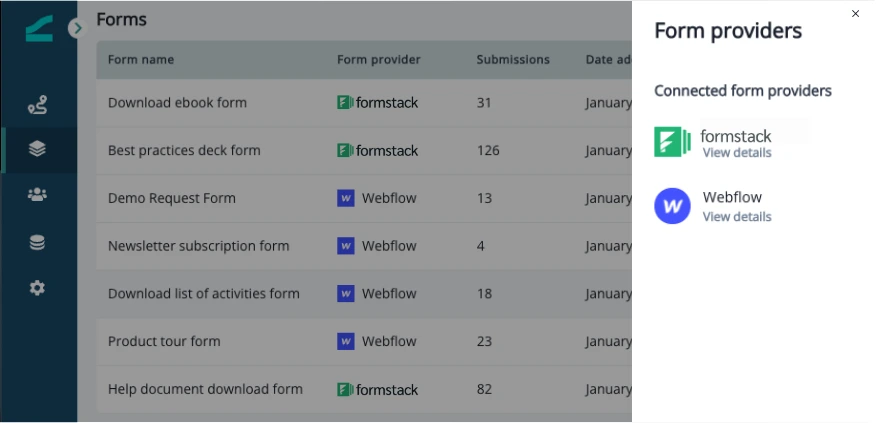877x423 pixels.
Task: Sort by the Form name column header
Action: 141,60
